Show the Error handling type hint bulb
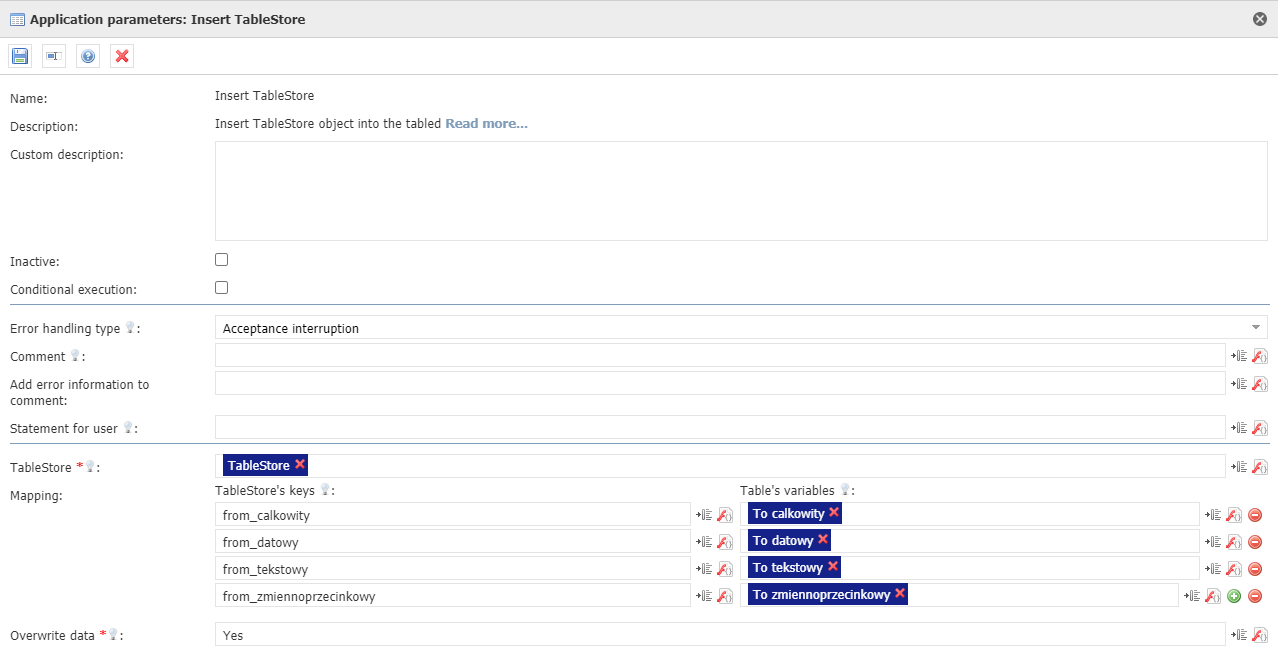 (x=129, y=328)
